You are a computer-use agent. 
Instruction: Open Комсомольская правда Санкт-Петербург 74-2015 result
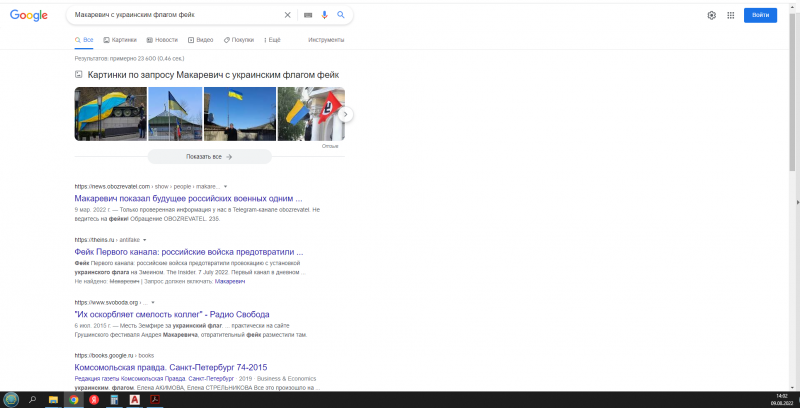tap(171, 368)
